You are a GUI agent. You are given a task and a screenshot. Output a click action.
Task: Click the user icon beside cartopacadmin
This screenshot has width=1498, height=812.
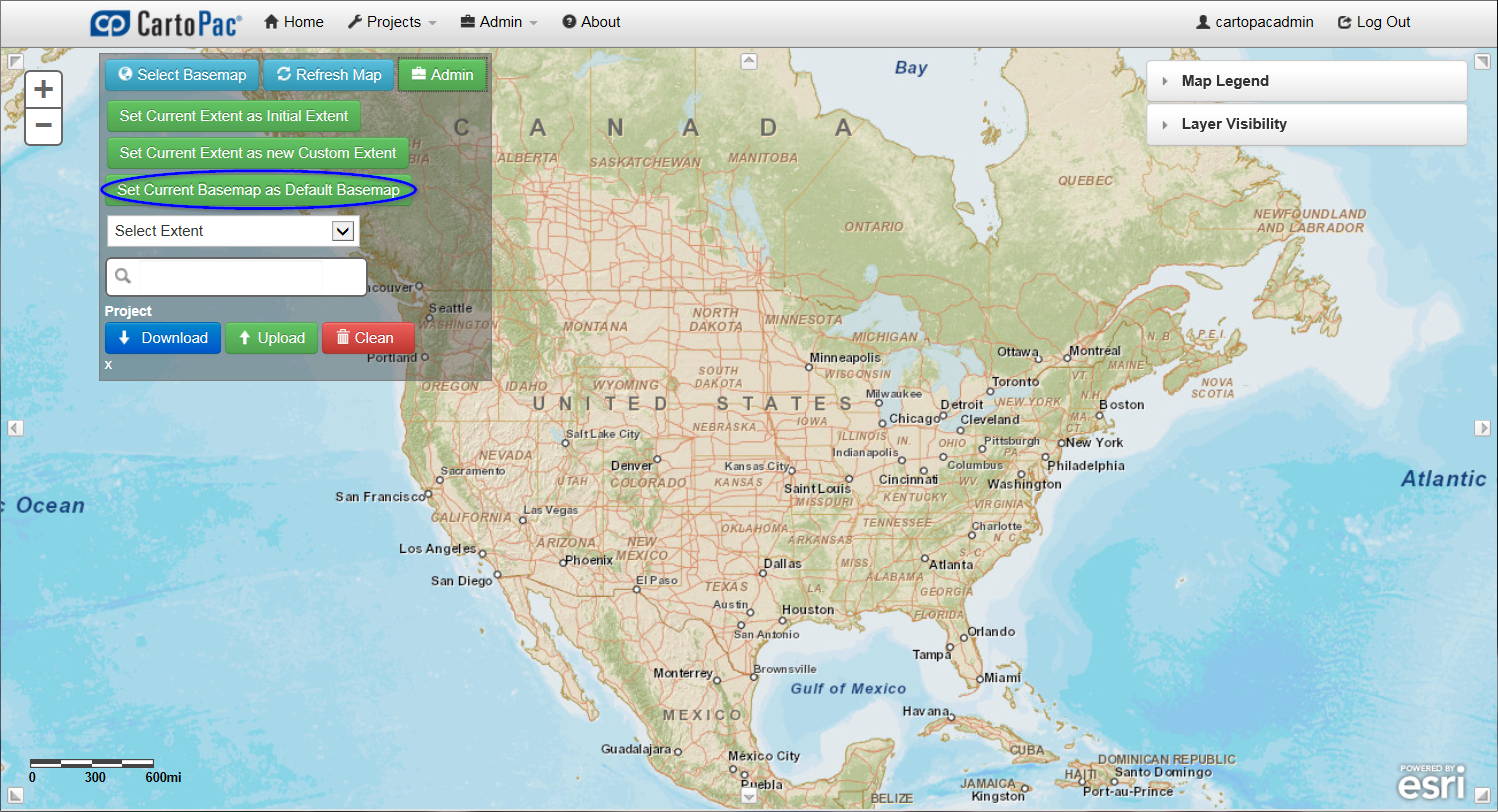pyautogui.click(x=1202, y=21)
